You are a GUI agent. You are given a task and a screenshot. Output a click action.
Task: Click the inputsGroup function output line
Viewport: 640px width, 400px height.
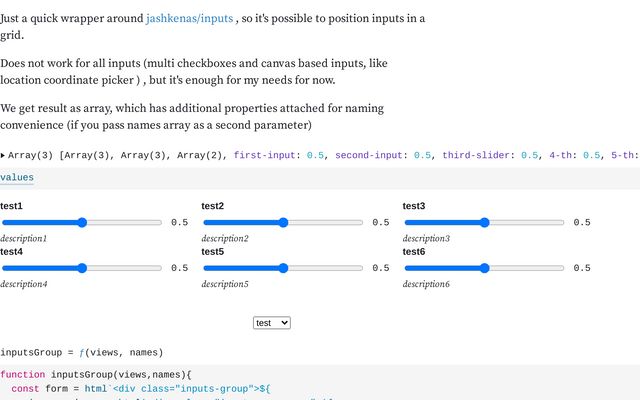pos(82,353)
